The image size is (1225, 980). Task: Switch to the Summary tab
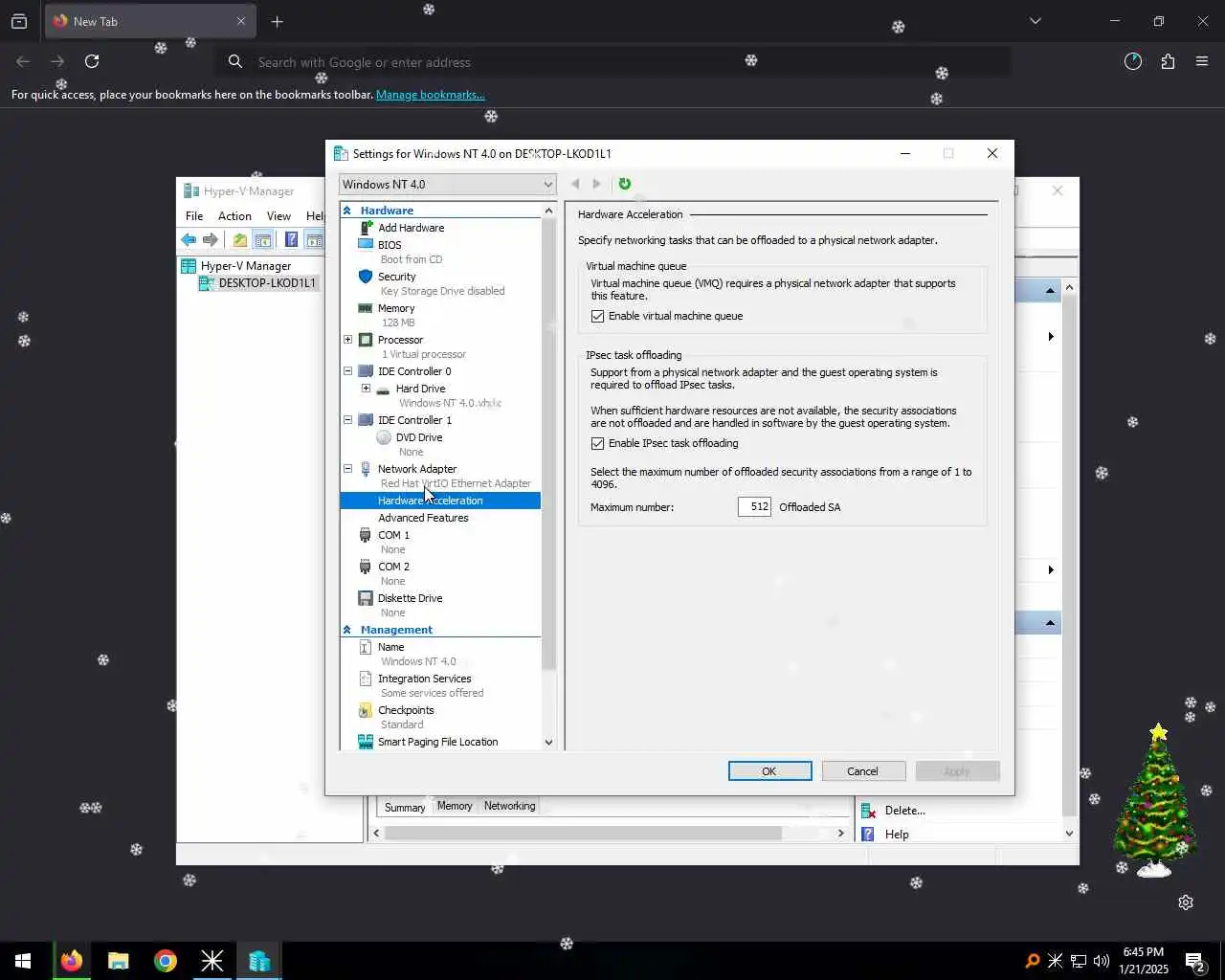pyautogui.click(x=405, y=807)
